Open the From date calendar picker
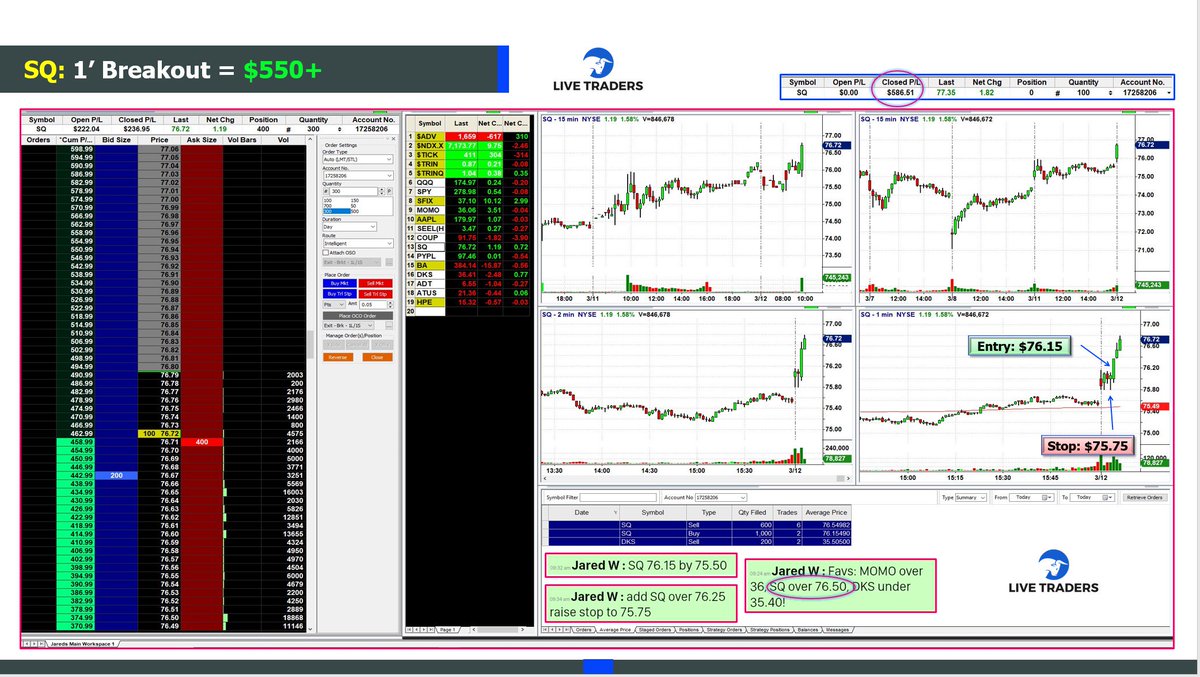This screenshot has height=677, width=1200. click(1044, 497)
